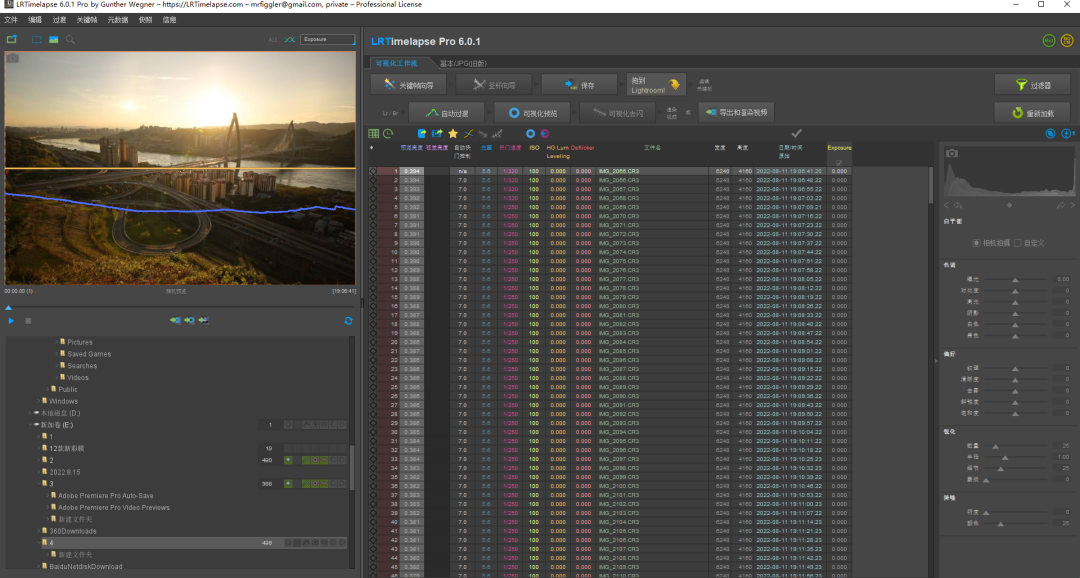Screen dimensions: 1080x578
Task: Click the magnifier zoom icon above the preview
Action: (70, 40)
